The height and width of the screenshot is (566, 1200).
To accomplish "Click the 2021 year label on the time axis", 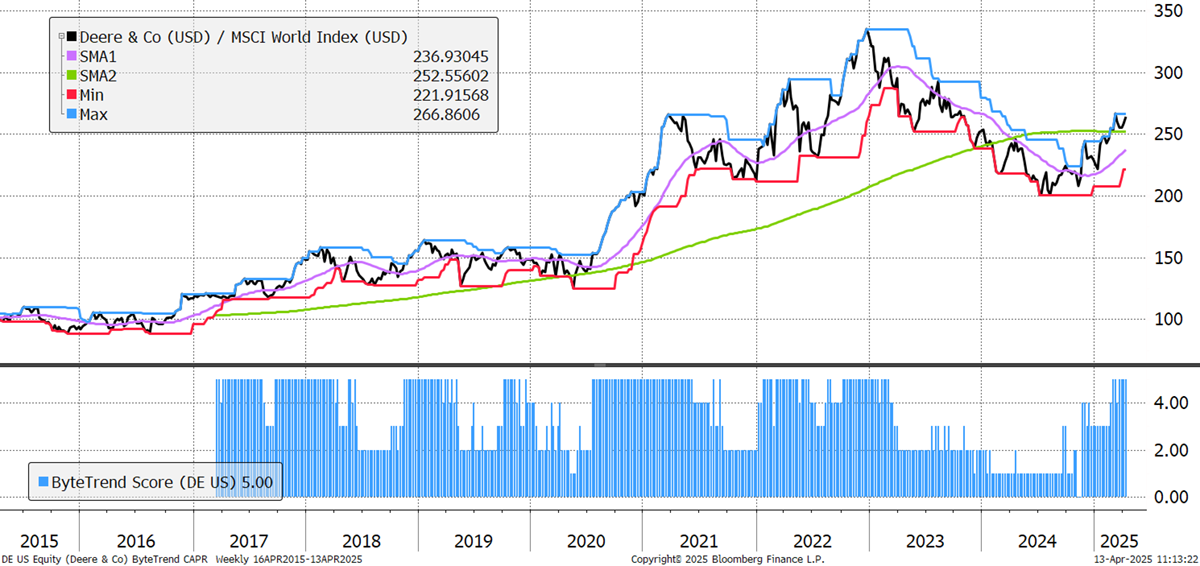I will (699, 541).
